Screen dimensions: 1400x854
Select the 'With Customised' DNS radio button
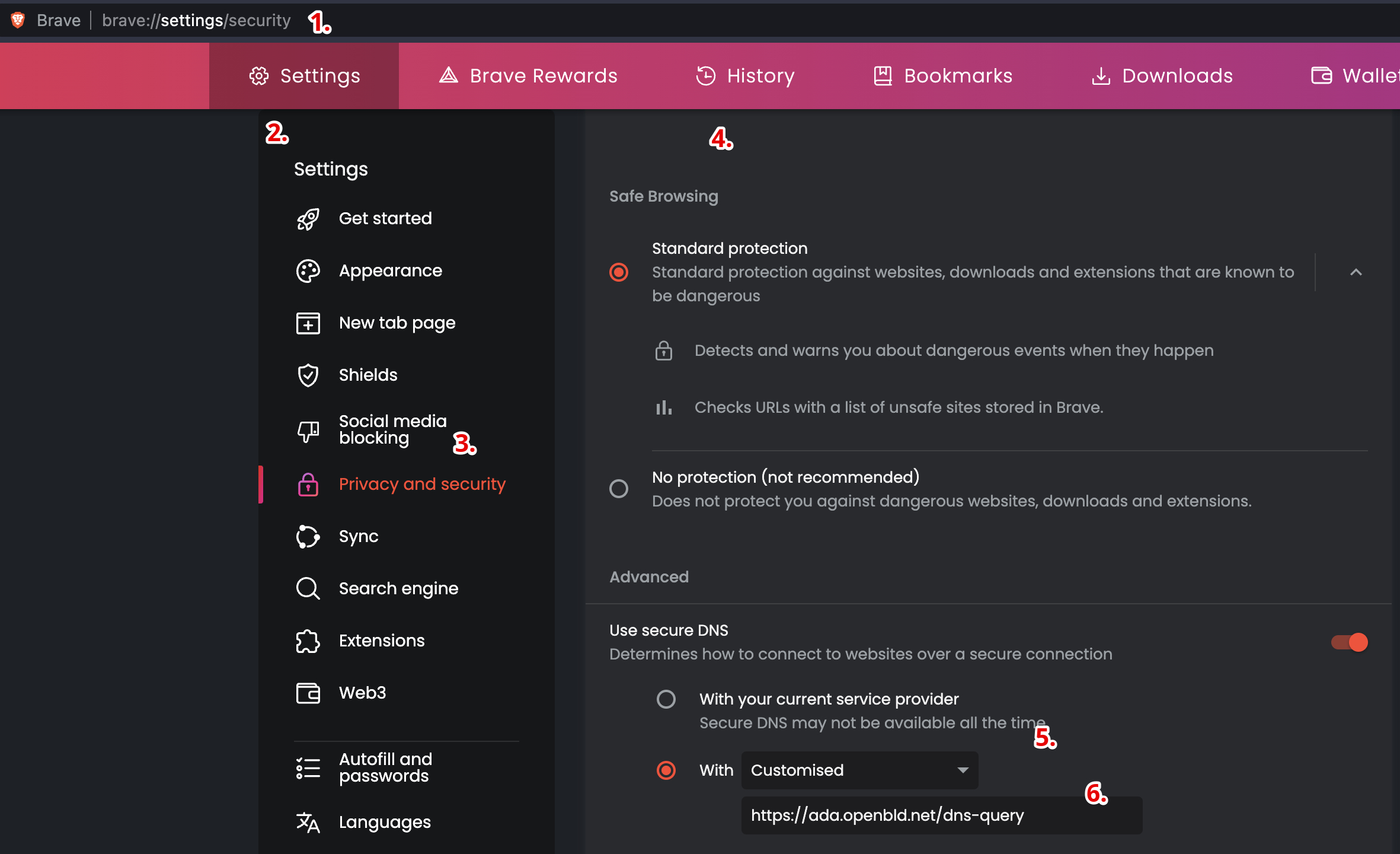[x=666, y=770]
